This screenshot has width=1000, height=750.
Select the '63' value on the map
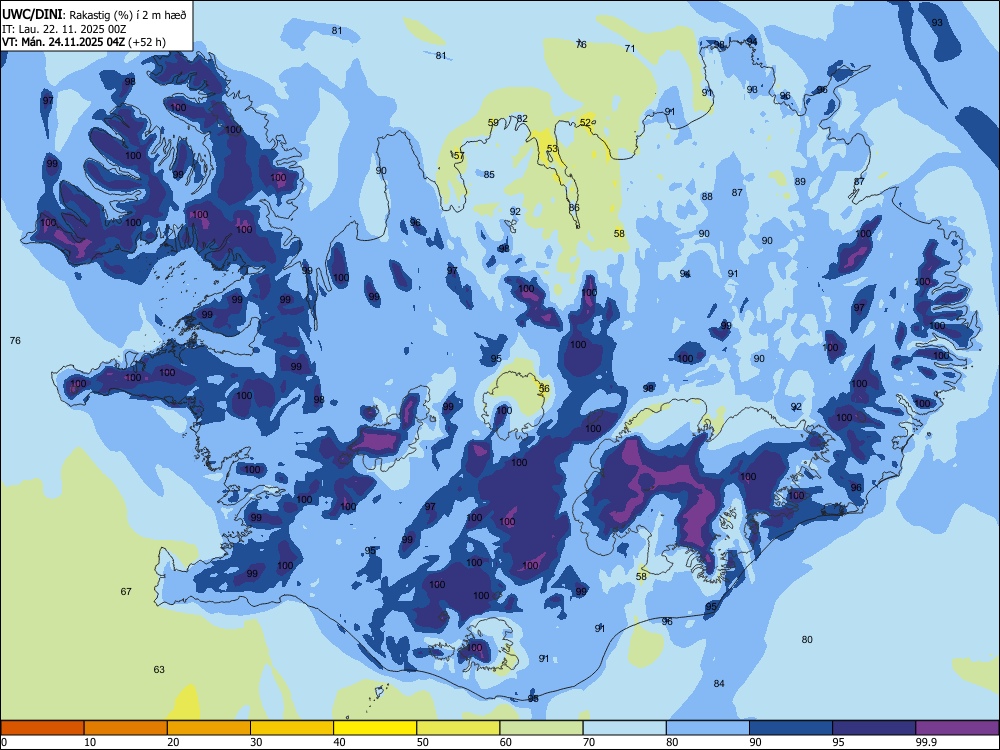(159, 670)
